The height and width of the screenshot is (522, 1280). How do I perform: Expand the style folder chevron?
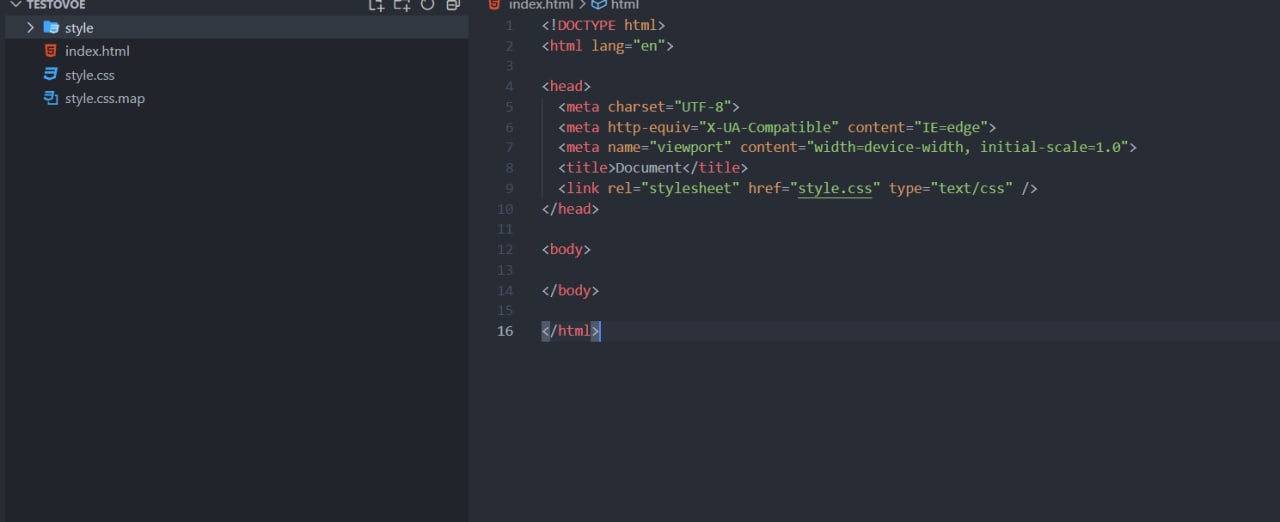(x=30, y=27)
